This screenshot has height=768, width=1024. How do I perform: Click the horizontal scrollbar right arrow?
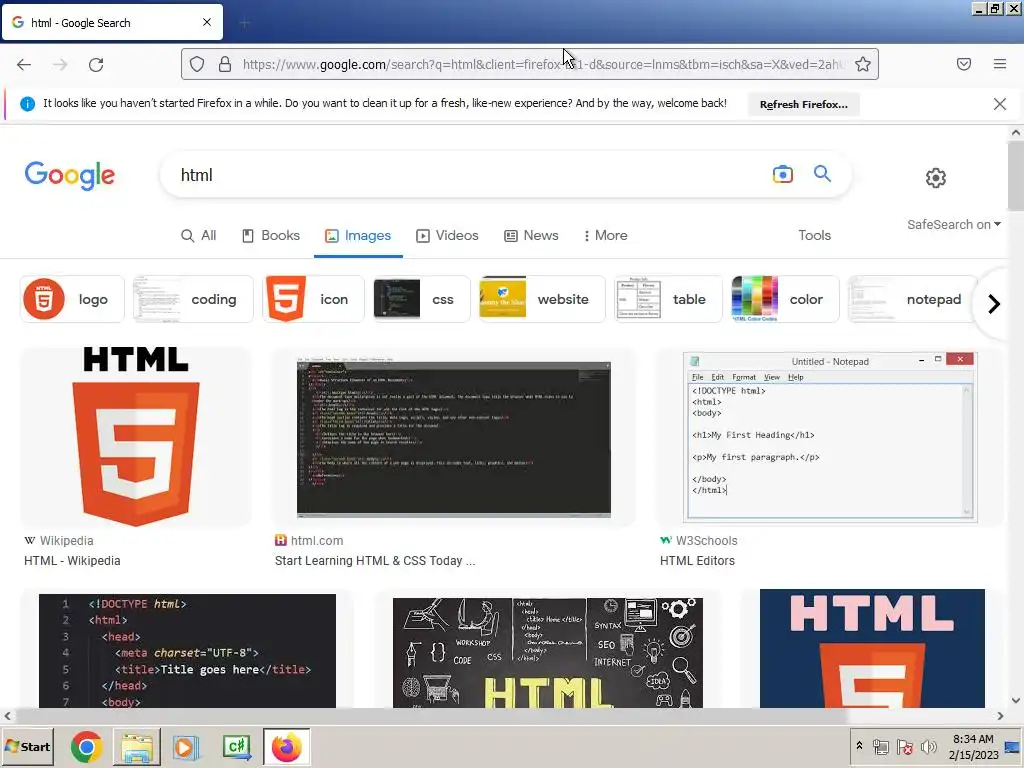pos(1000,716)
